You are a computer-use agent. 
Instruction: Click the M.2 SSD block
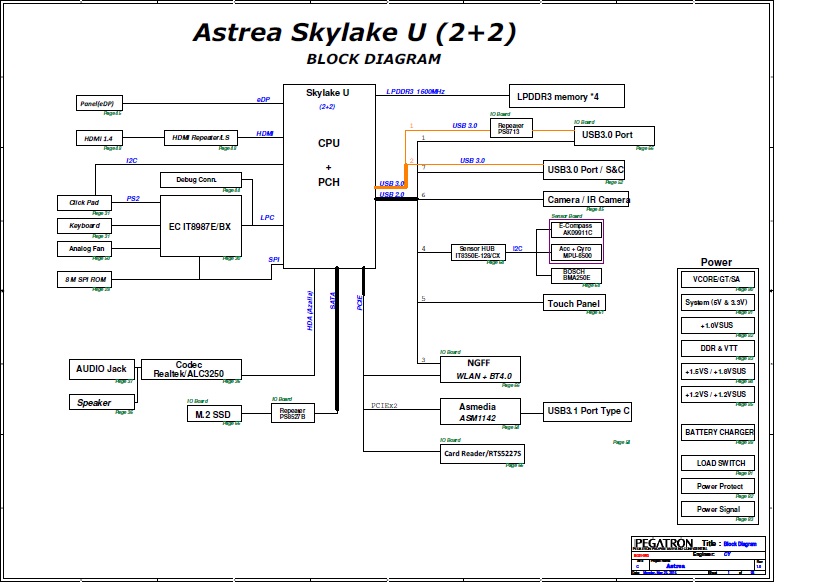click(x=214, y=413)
